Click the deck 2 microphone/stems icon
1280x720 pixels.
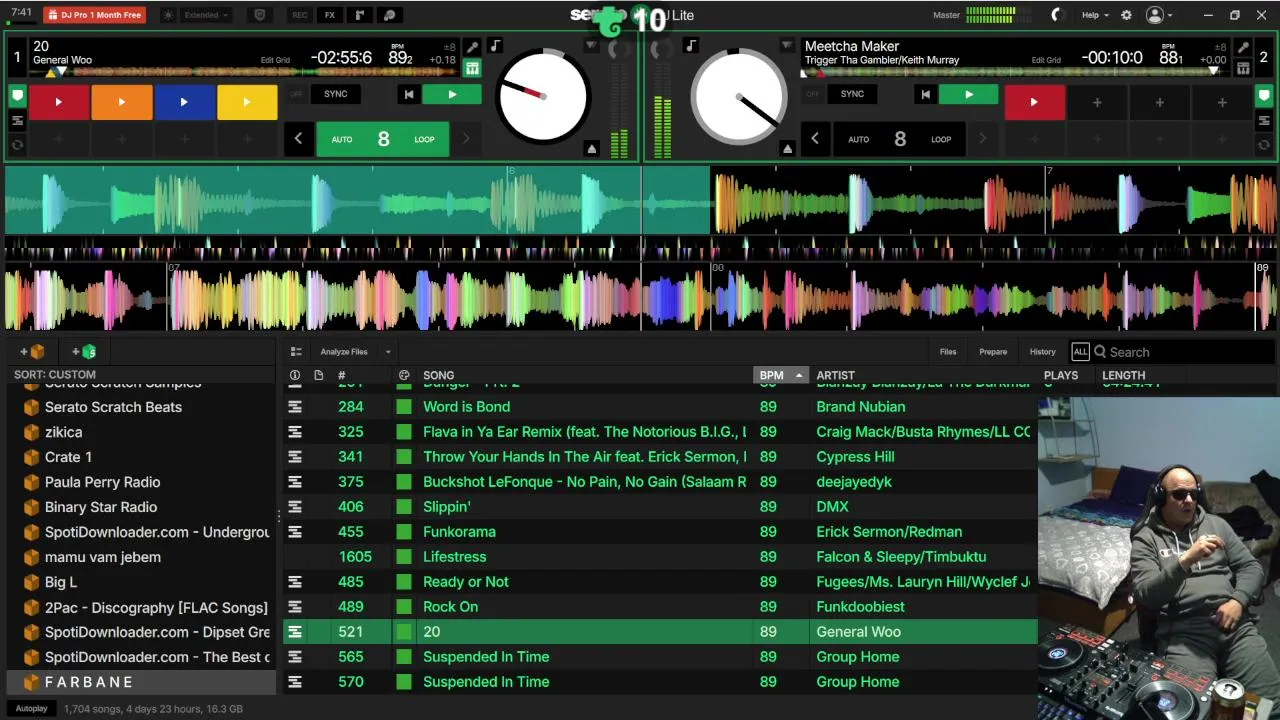point(1243,47)
